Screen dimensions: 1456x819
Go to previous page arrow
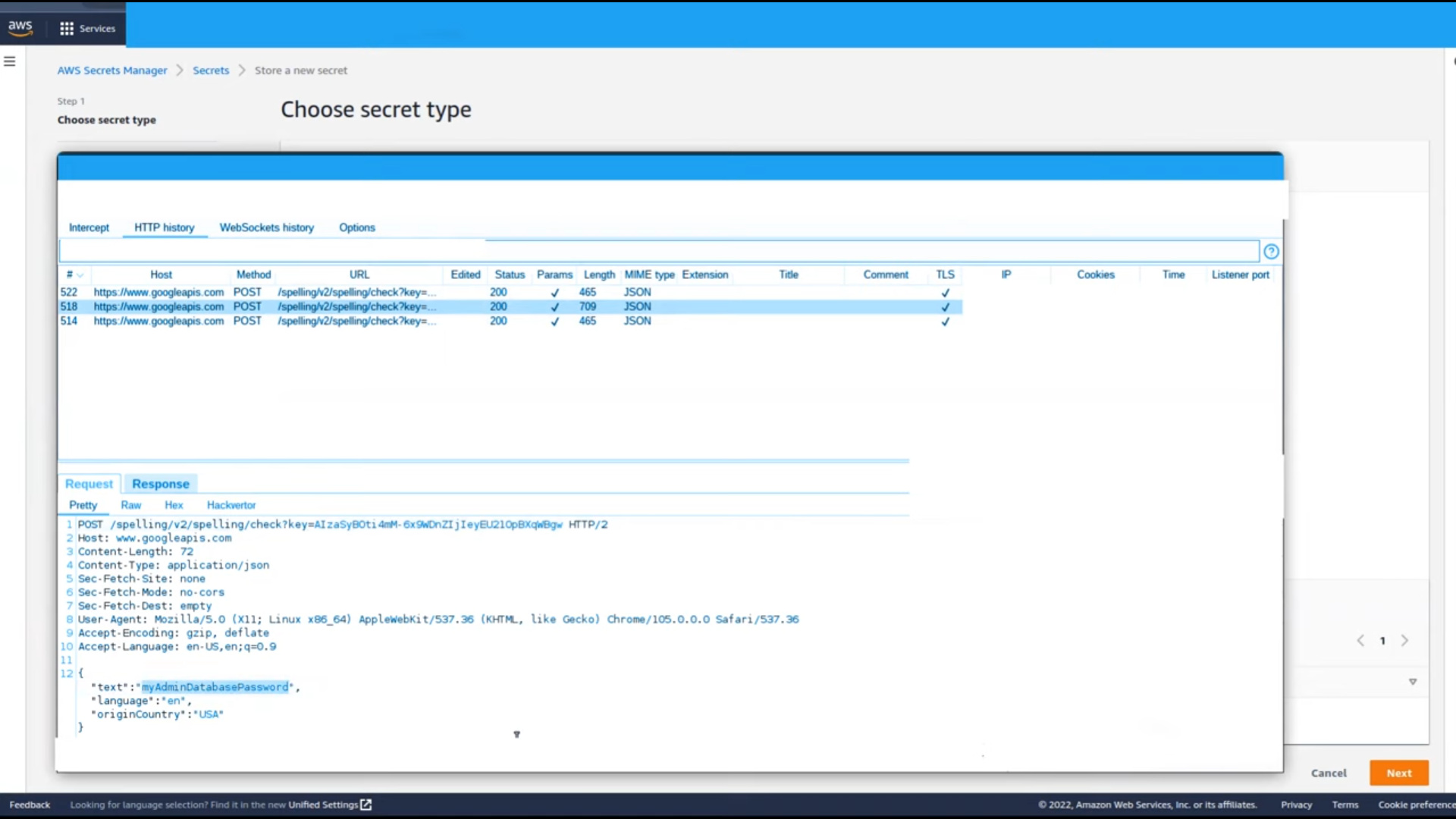coord(1360,641)
